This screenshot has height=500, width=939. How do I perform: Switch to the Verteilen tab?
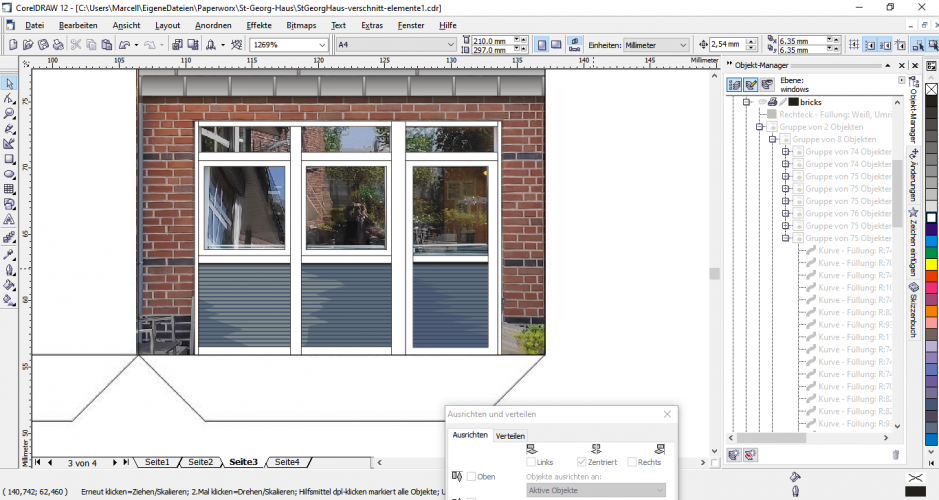[x=510, y=436]
